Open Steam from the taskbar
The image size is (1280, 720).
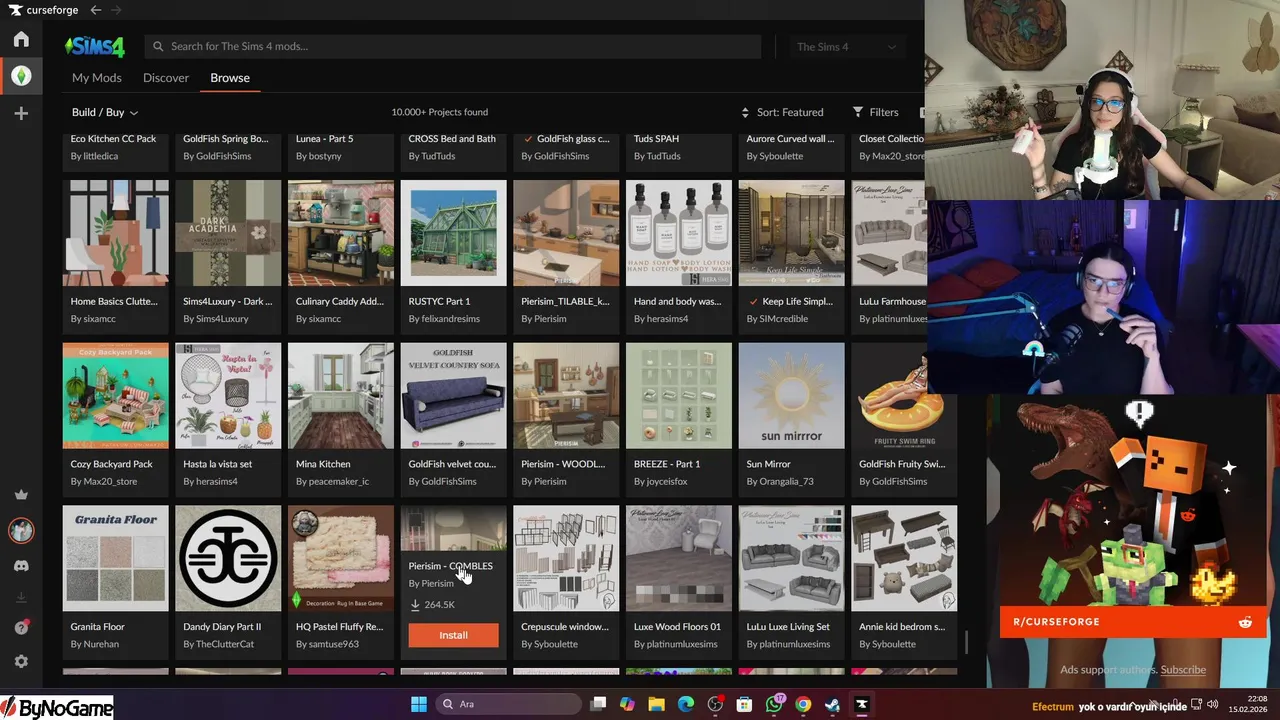click(x=832, y=704)
